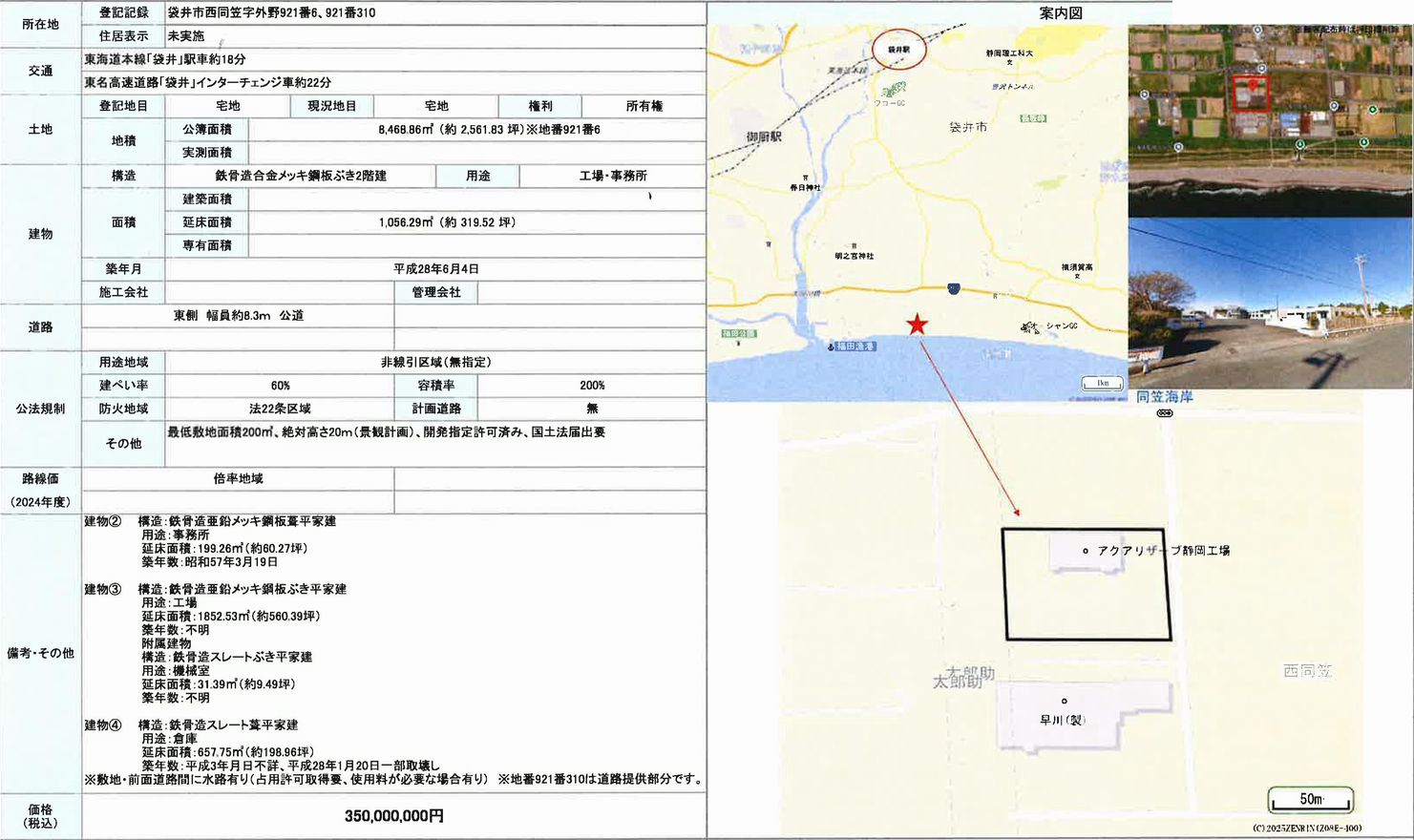This screenshot has height=840, width=1414.
Task: Click the red star marker on the map
Action: [917, 325]
